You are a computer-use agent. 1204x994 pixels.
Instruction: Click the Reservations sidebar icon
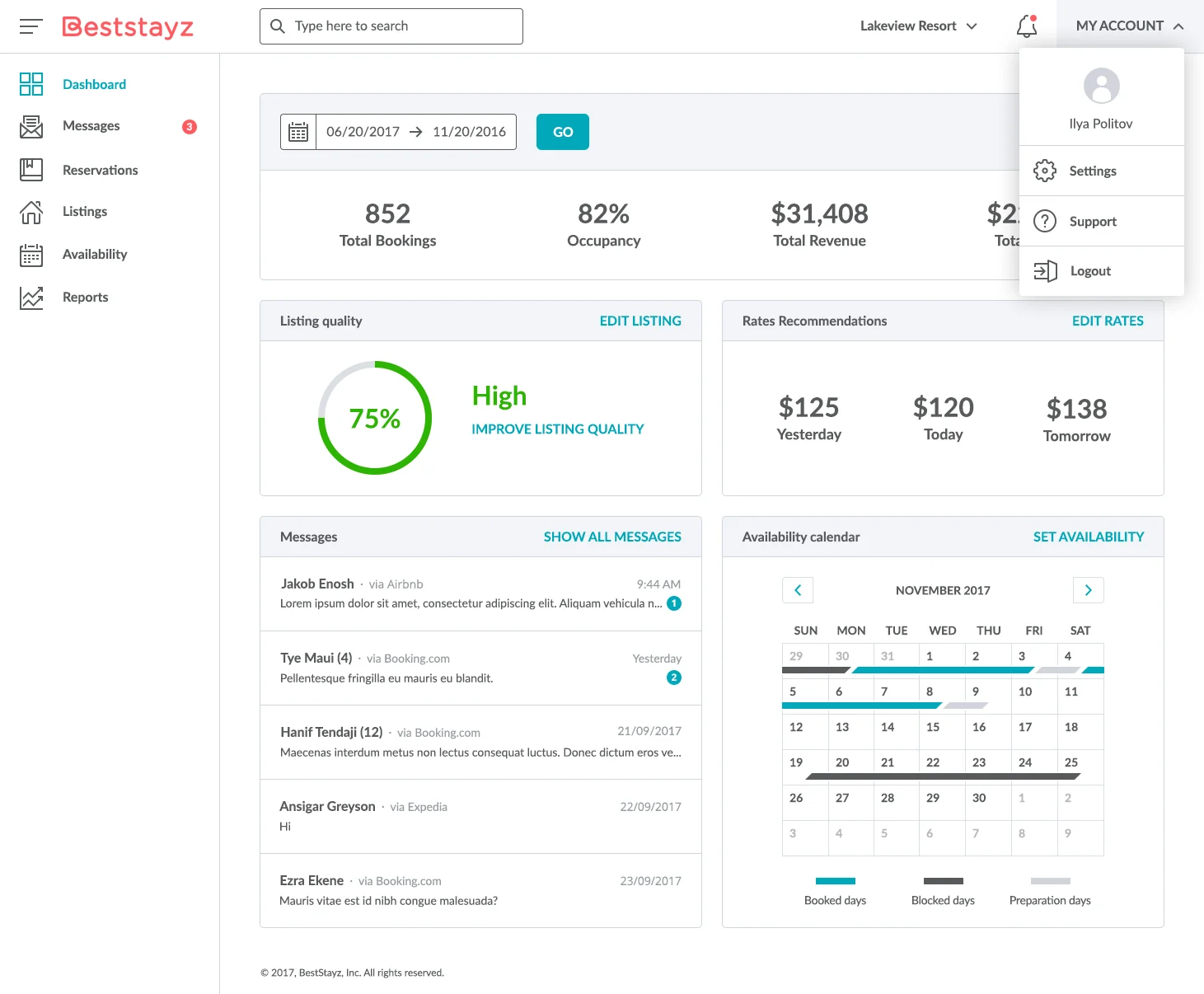31,170
